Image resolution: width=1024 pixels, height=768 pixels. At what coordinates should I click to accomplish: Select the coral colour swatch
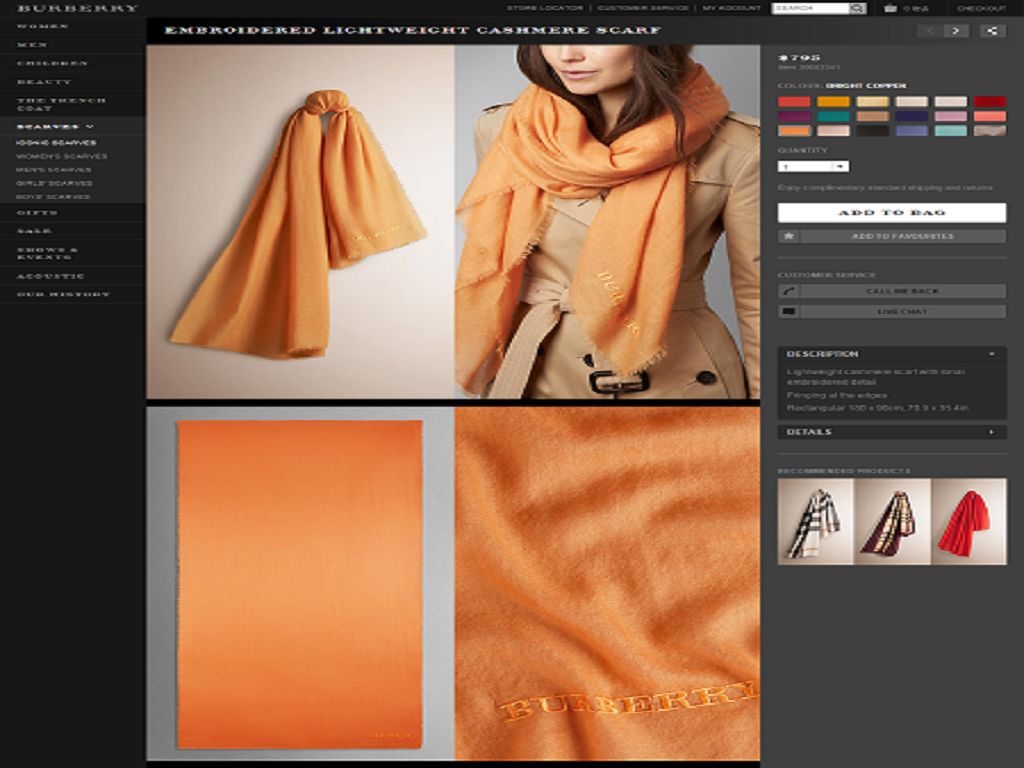pos(990,116)
